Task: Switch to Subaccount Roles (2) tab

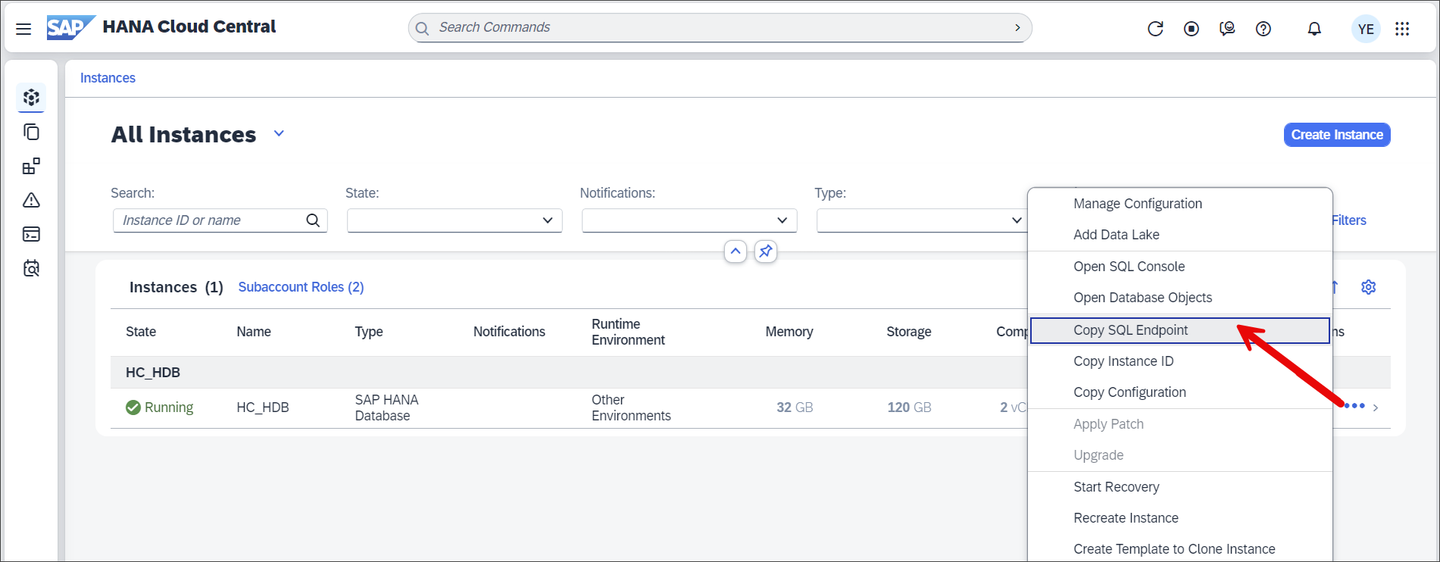Action: coord(301,287)
